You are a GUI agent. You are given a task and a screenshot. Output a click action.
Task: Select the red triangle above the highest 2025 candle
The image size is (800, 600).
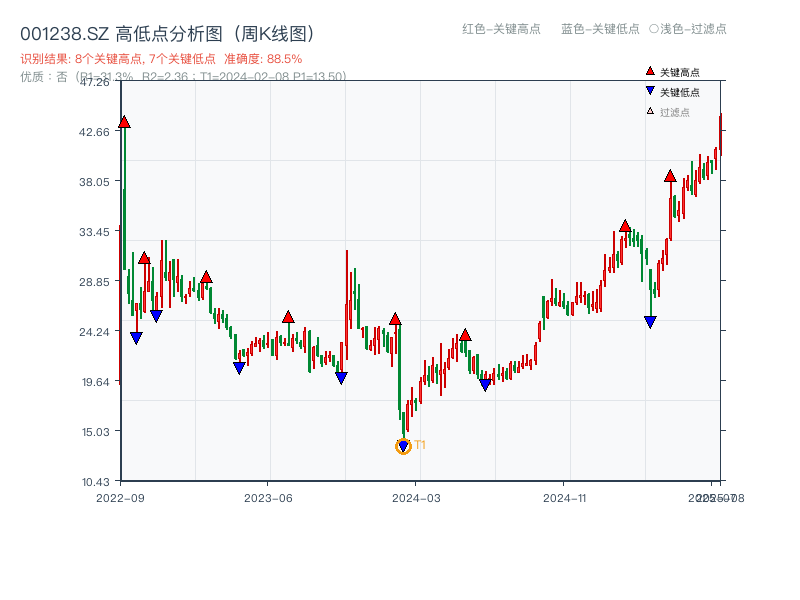671,177
